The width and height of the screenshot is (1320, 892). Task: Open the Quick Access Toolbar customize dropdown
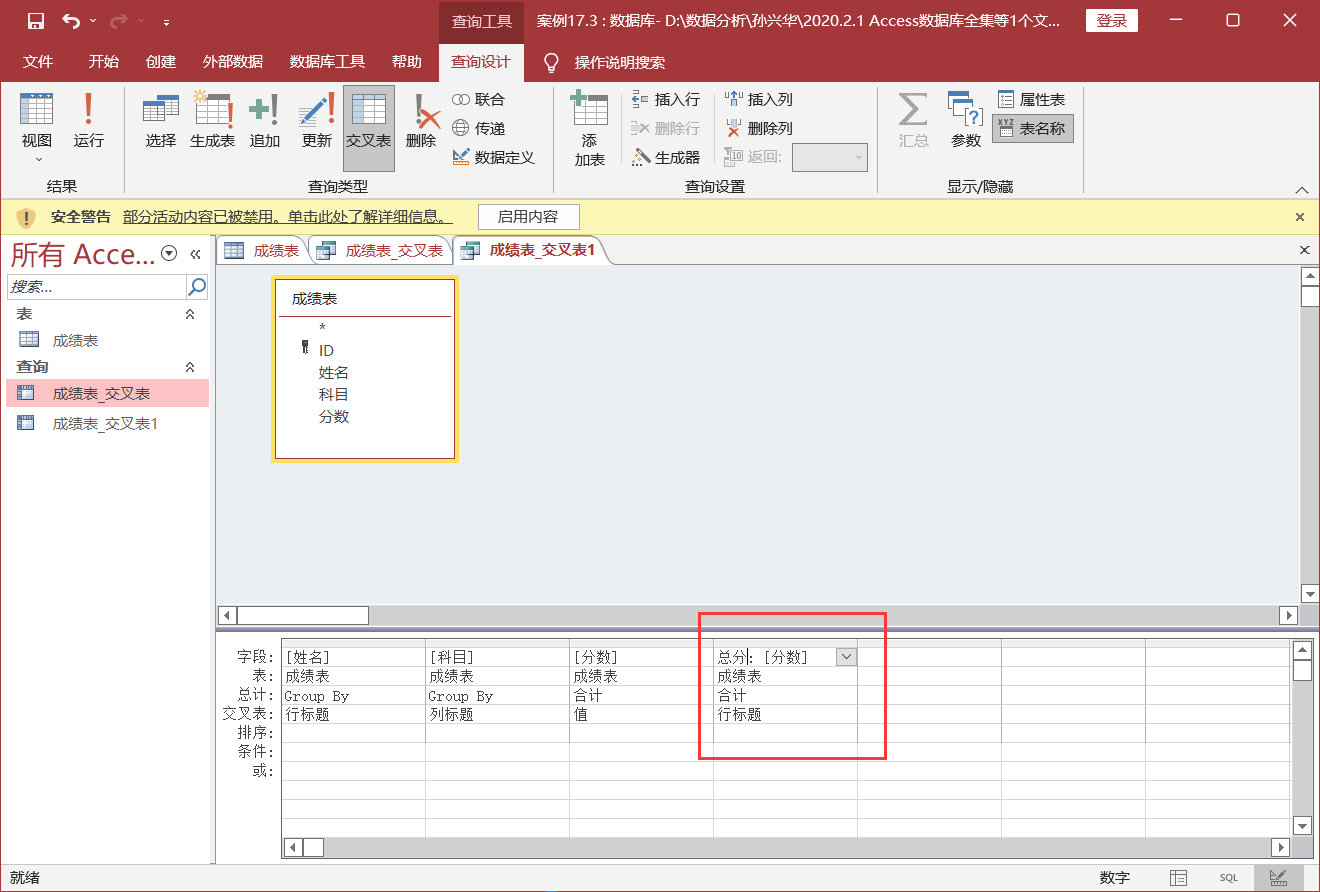click(166, 21)
